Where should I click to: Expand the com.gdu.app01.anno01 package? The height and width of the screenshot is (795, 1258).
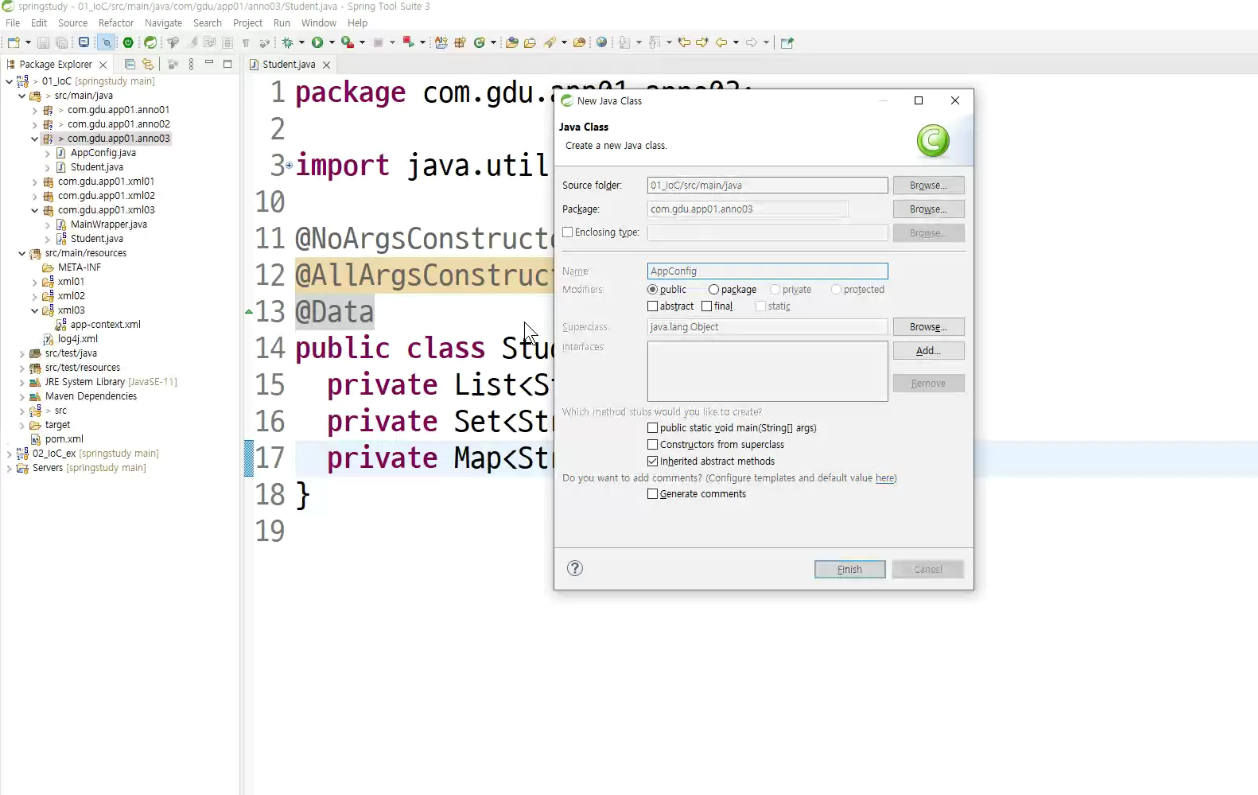click(35, 110)
